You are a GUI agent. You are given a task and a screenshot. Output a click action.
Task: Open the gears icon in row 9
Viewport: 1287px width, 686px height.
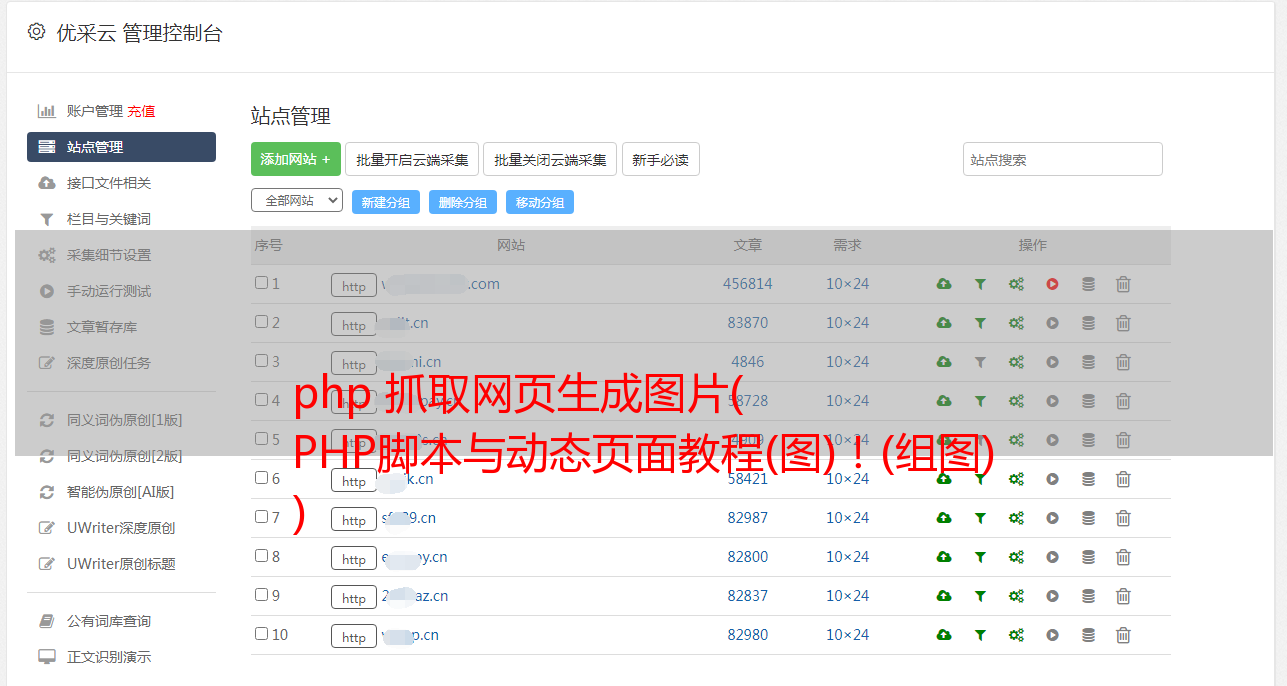click(x=1016, y=596)
